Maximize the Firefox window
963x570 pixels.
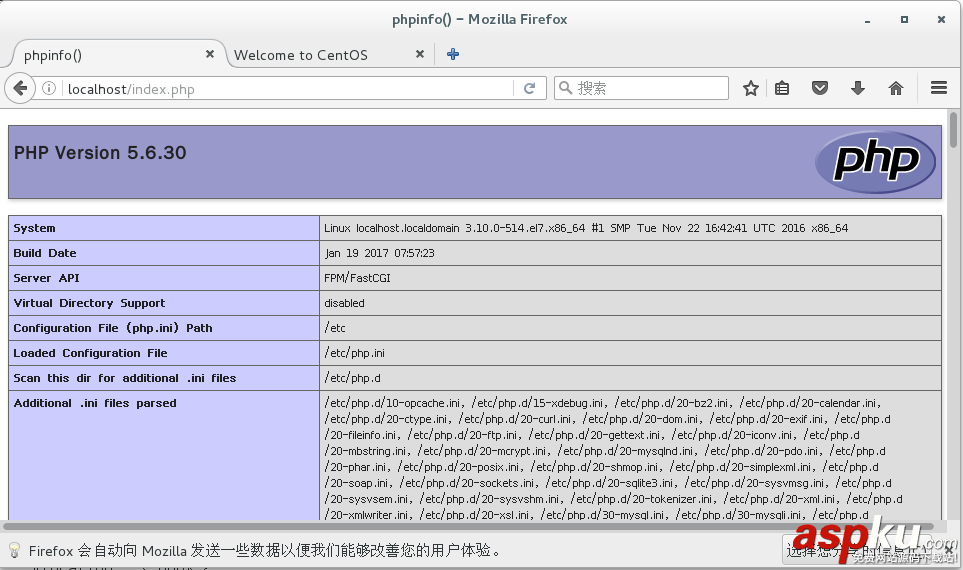tap(904, 20)
